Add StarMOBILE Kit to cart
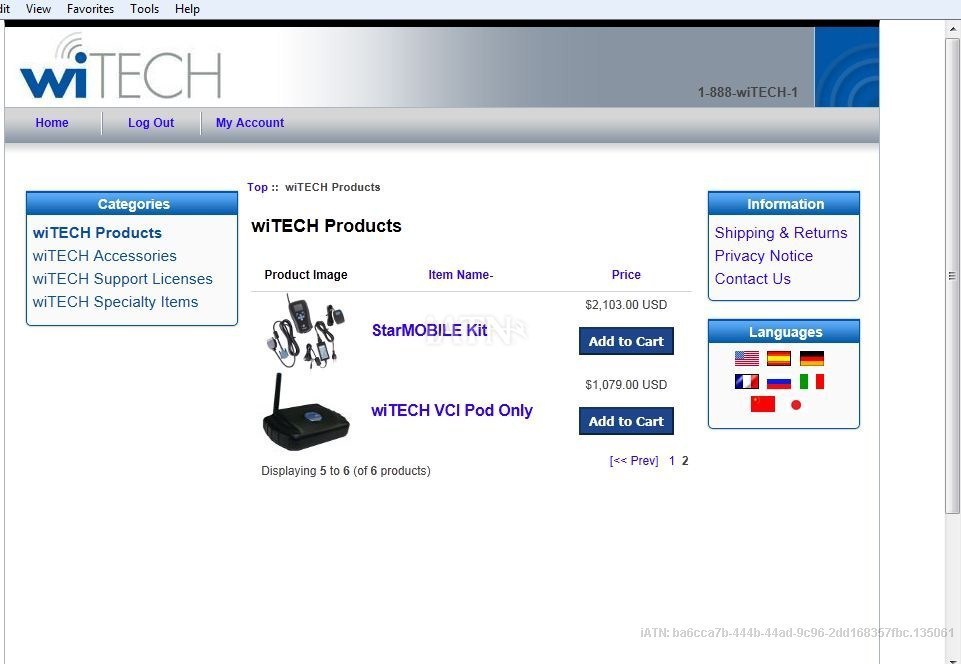Image resolution: width=961 pixels, height=664 pixels. coord(626,341)
